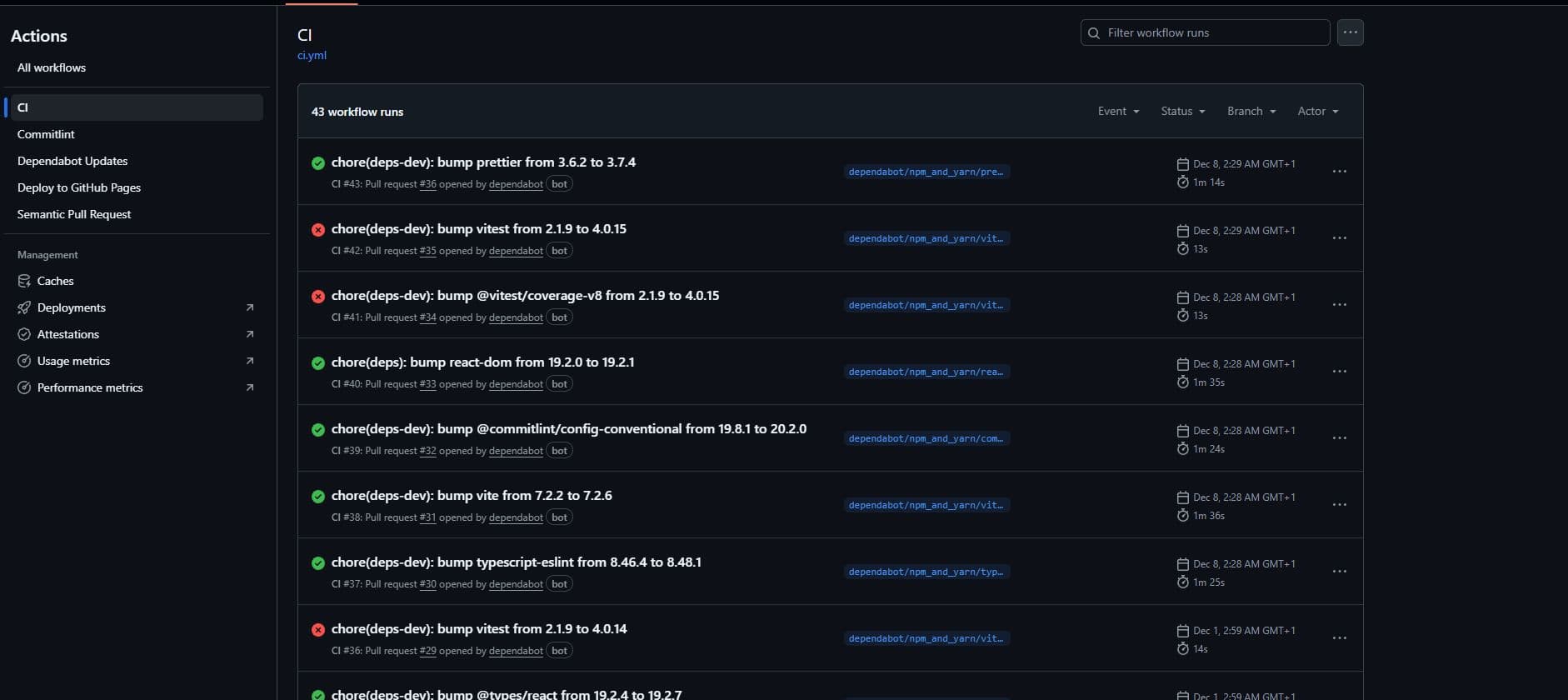Open pull request #32 link

[427, 451]
